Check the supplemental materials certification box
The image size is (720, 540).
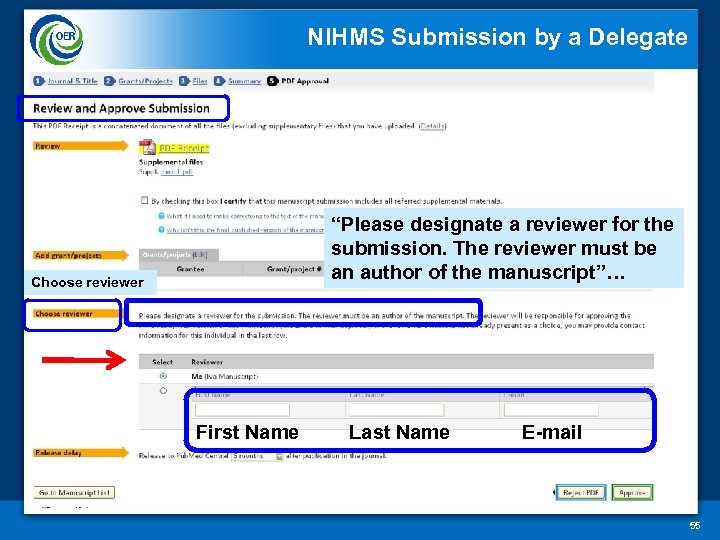pos(145,200)
